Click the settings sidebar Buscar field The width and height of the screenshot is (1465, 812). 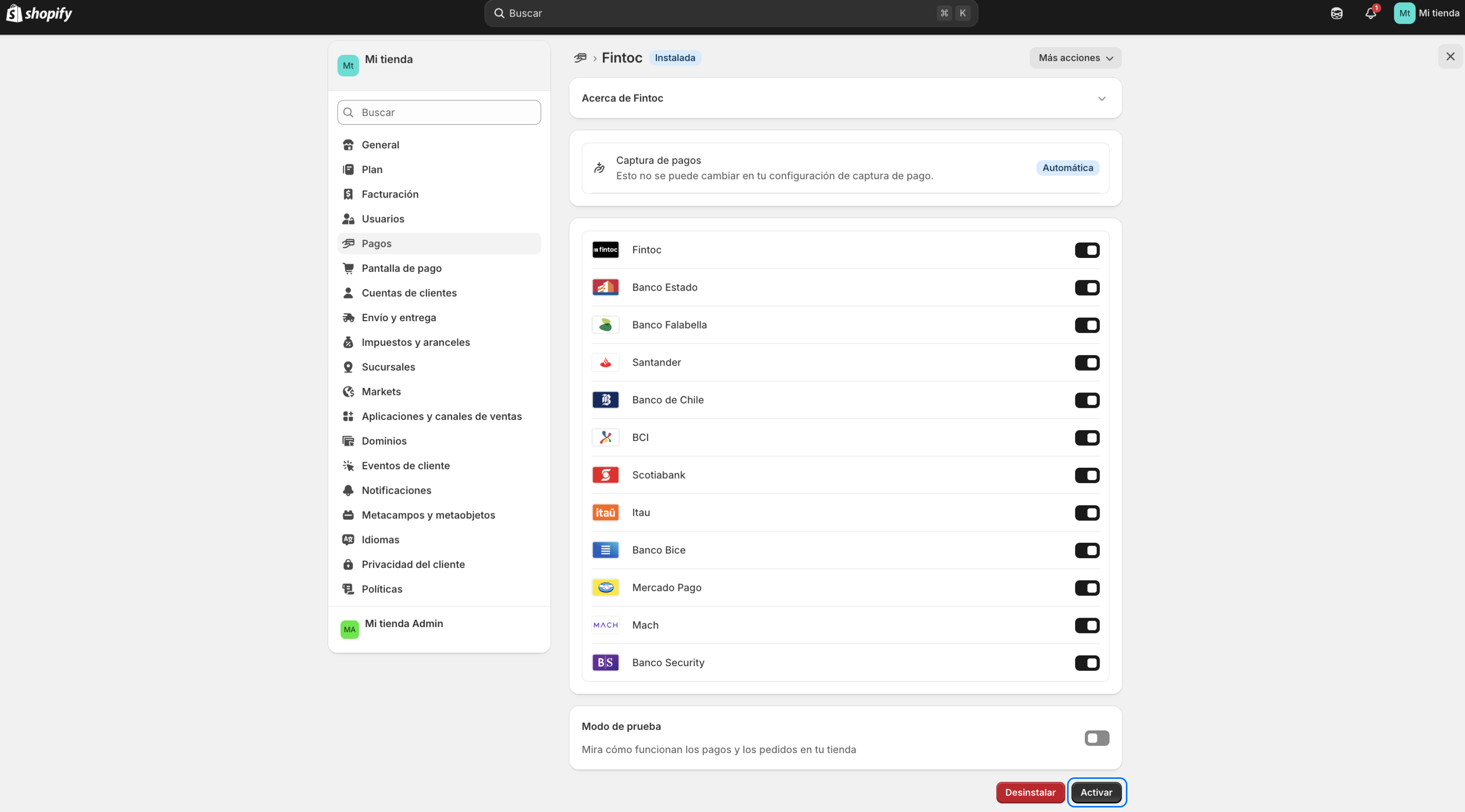coord(439,113)
